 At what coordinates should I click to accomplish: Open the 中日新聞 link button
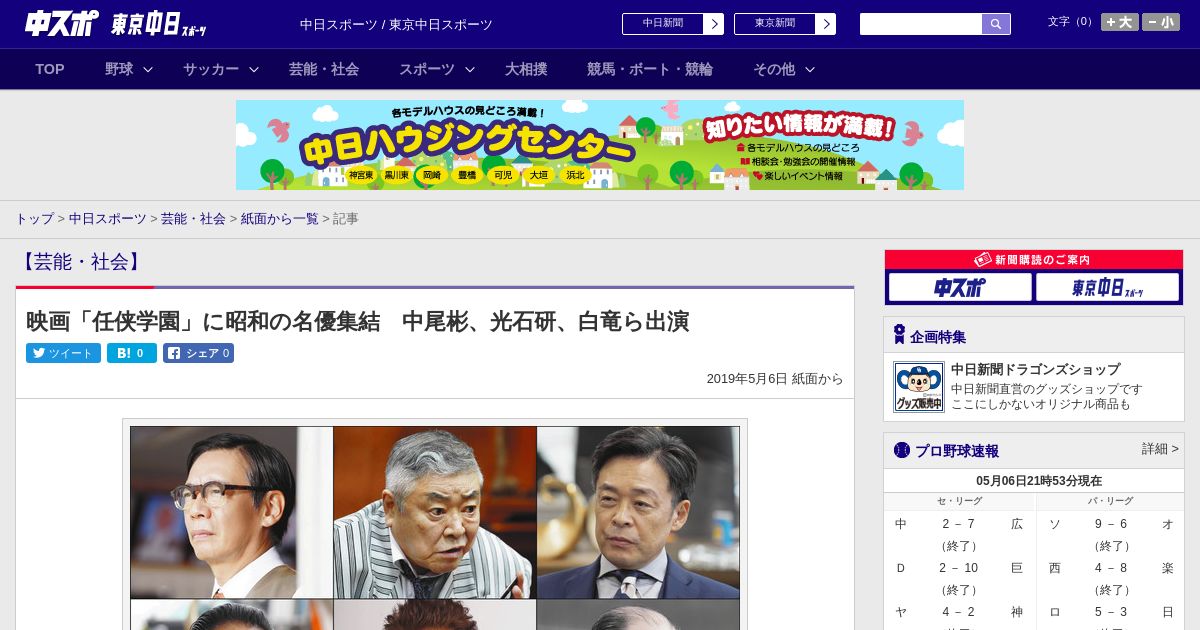[662, 24]
